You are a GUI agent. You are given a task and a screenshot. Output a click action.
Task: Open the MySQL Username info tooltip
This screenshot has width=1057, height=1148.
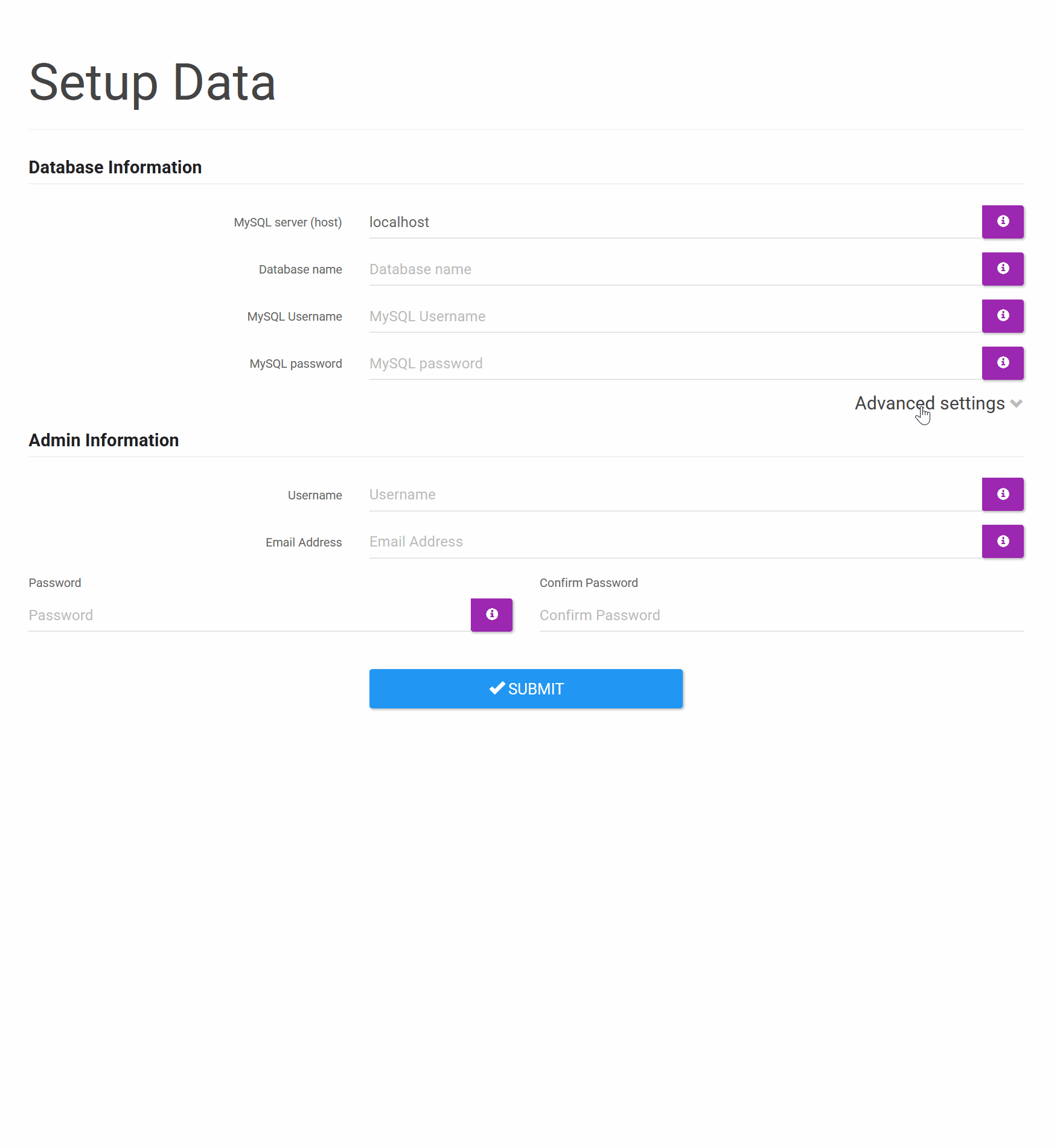point(1003,316)
